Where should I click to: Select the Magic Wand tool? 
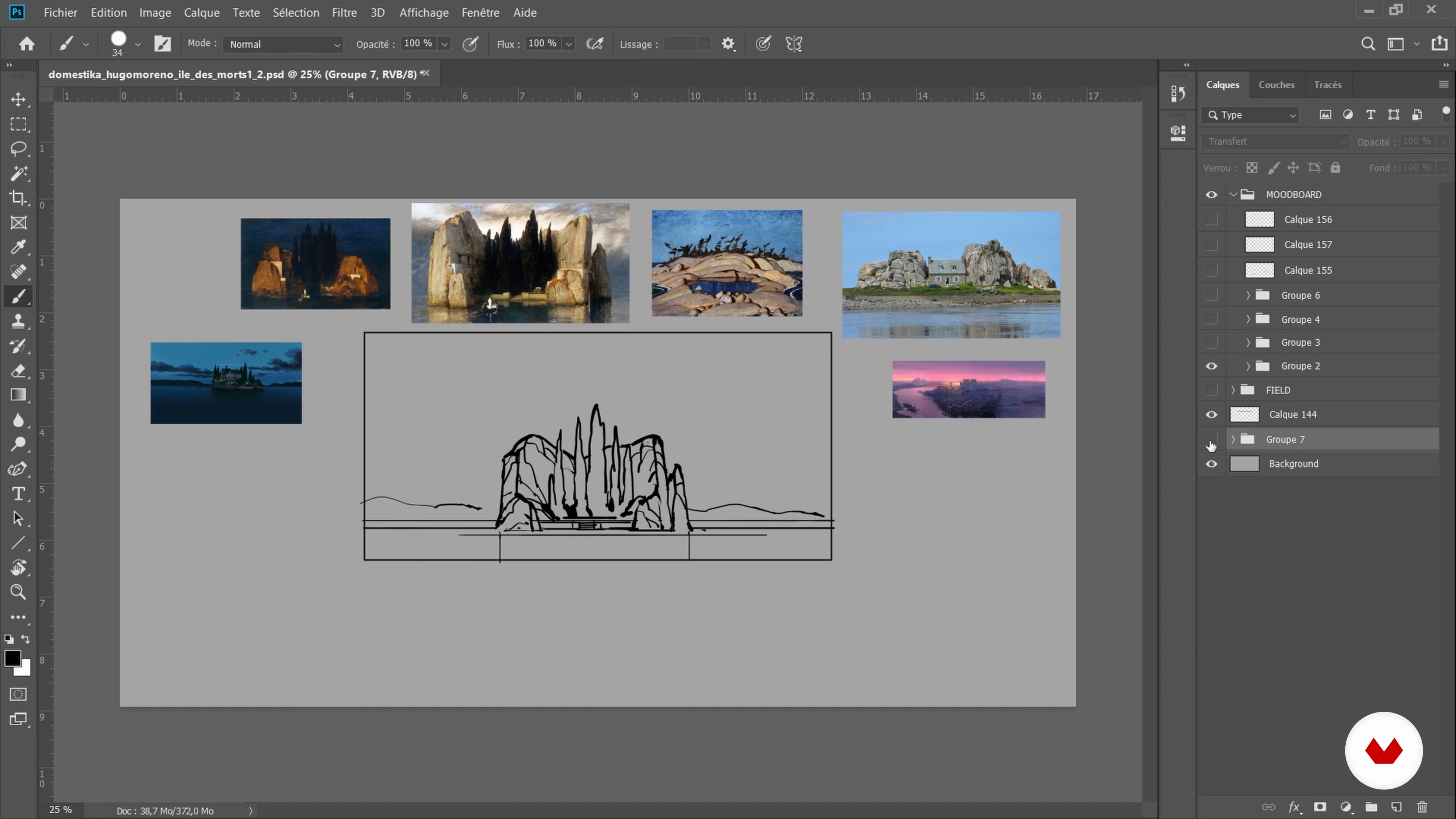tap(18, 174)
